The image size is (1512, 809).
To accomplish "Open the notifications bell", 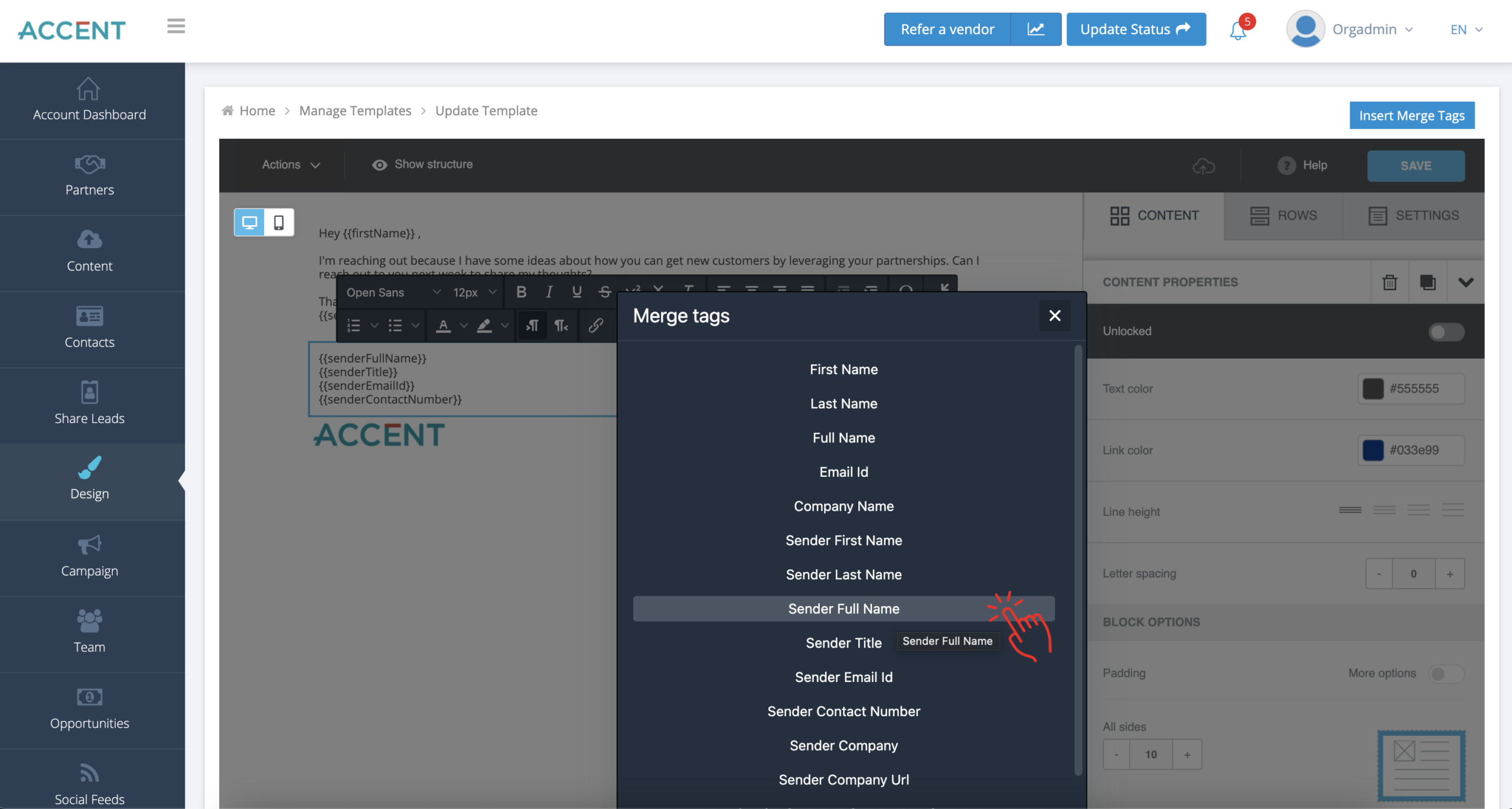I will pyautogui.click(x=1238, y=31).
